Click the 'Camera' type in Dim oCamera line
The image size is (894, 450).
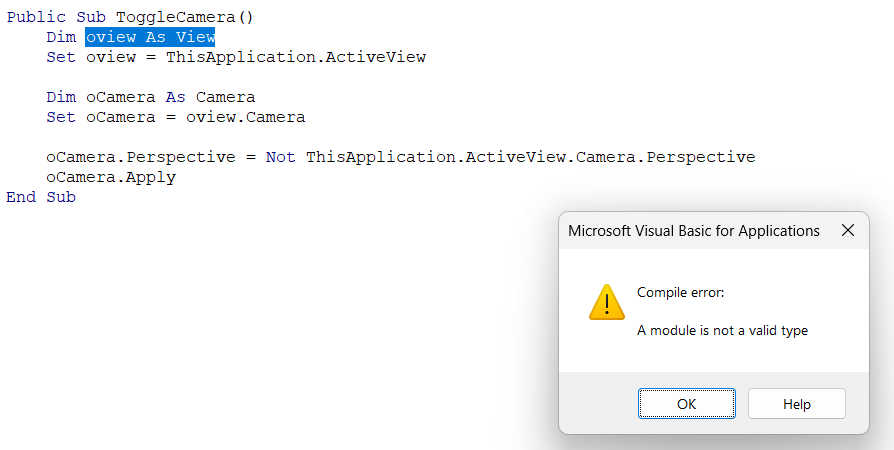coord(225,97)
